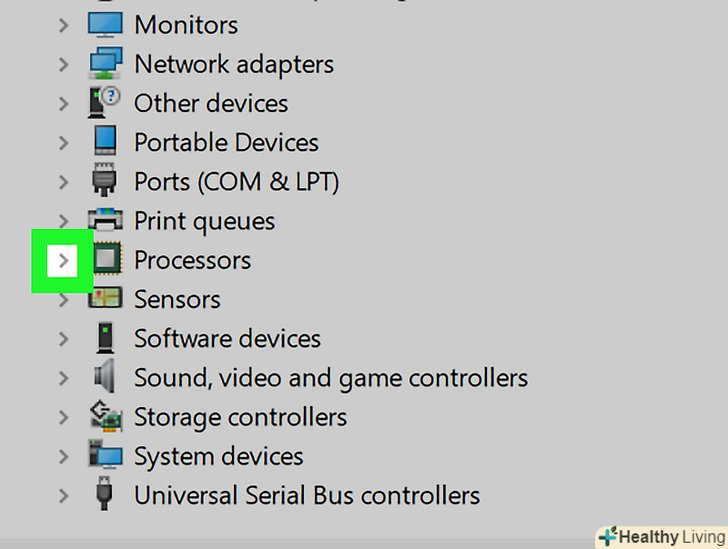Select the Monitors tree label
The height and width of the screenshot is (549, 728).
pyautogui.click(x=186, y=24)
